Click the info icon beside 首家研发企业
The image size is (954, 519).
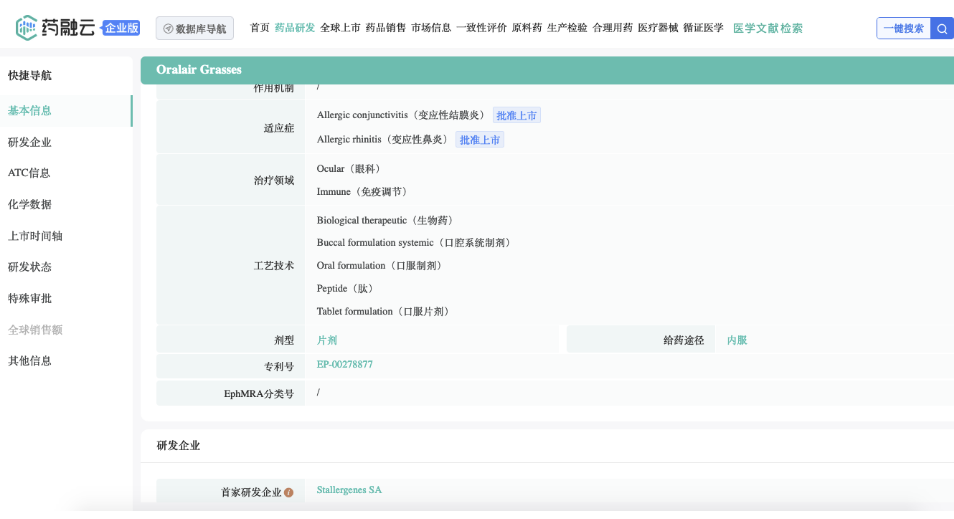point(289,493)
